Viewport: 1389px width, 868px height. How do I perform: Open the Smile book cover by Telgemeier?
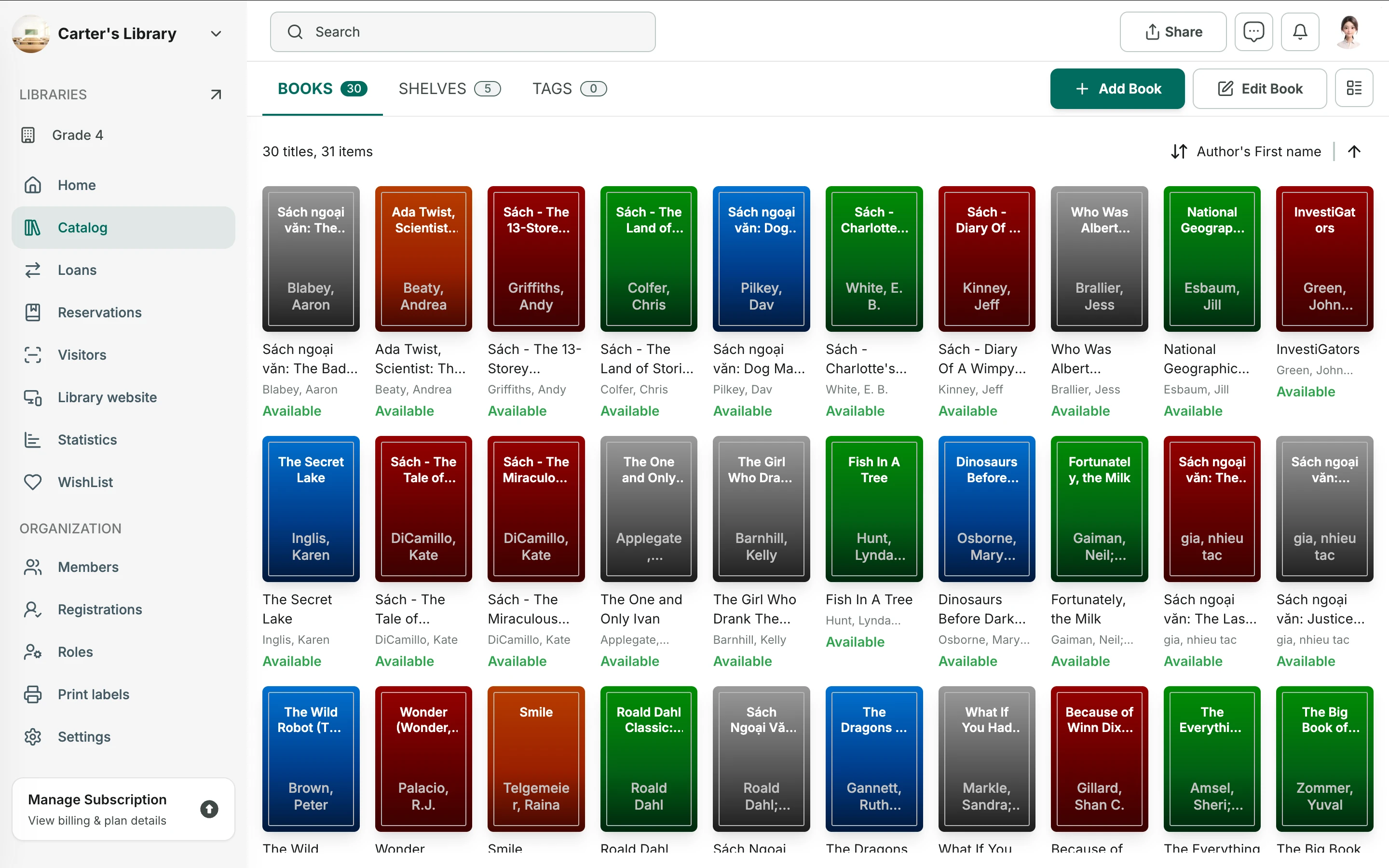(536, 759)
